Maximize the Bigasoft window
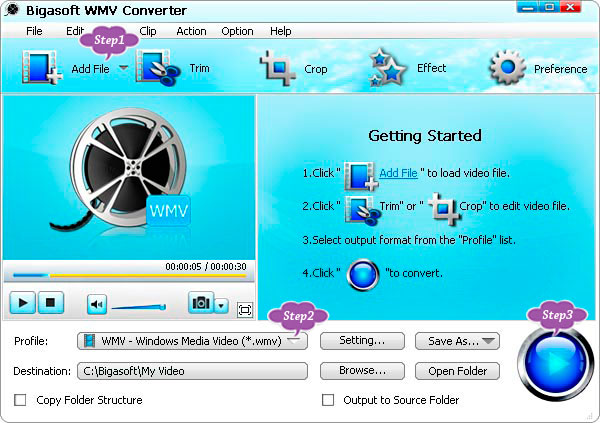 [x=549, y=7]
